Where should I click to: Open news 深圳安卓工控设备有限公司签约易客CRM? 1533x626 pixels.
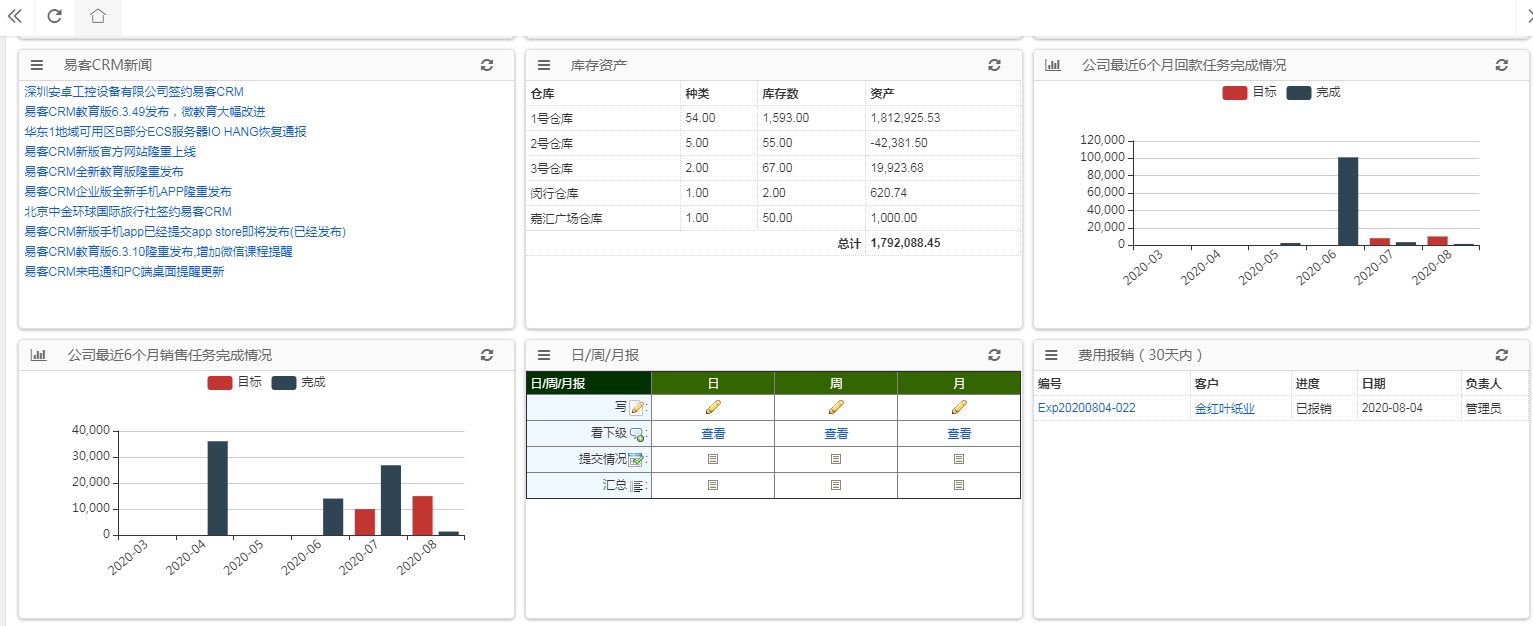[134, 92]
